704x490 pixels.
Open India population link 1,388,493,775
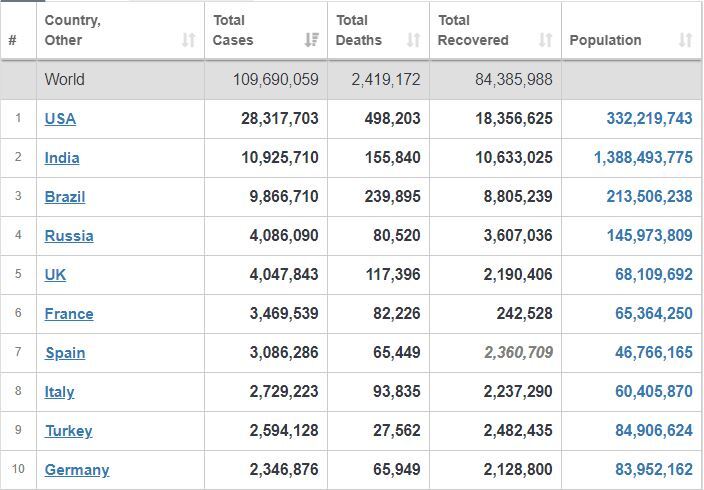[x=643, y=158]
